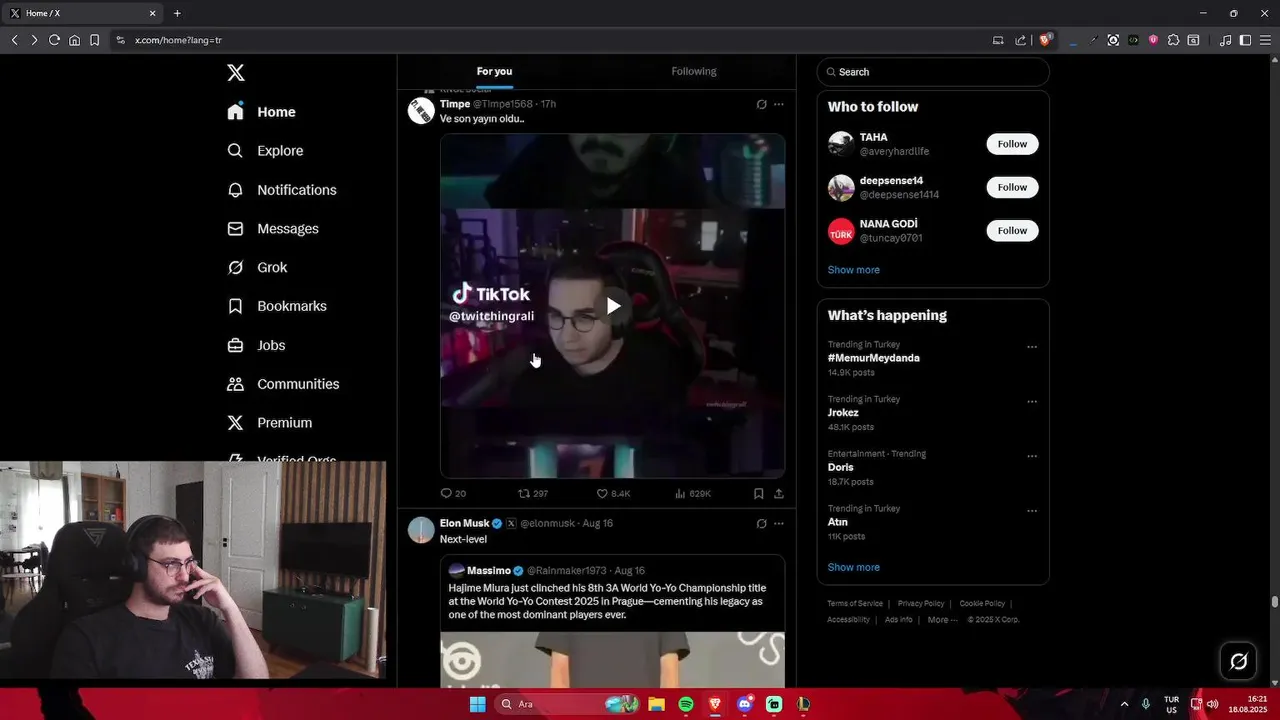Follow deepsense14

click(1012, 187)
